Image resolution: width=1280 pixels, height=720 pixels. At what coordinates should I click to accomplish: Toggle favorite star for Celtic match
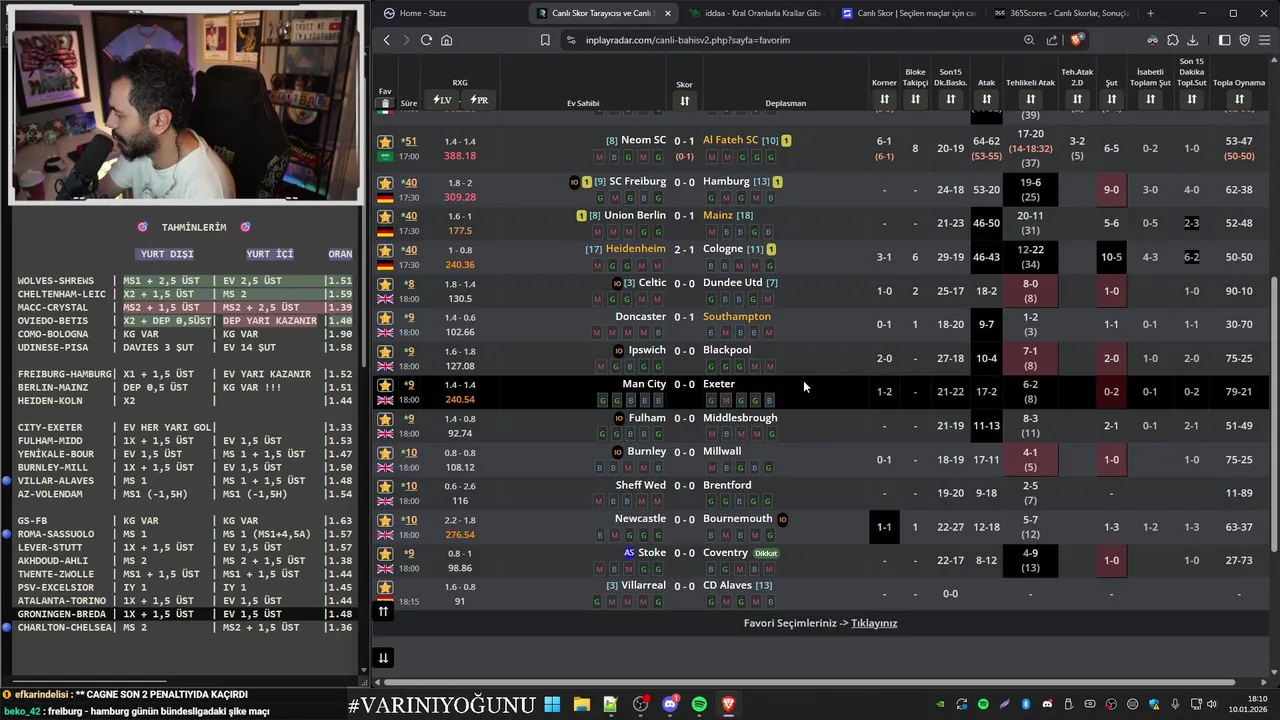(x=385, y=285)
